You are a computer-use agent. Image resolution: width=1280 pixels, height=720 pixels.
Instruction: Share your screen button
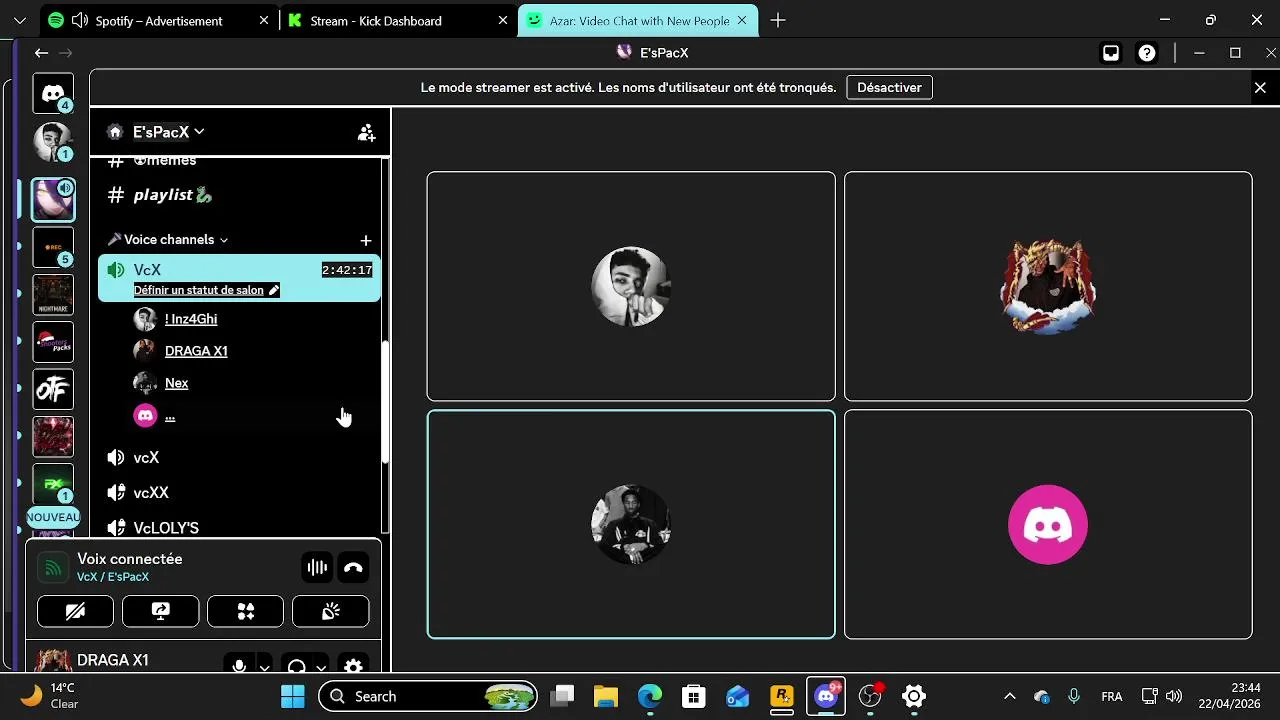[x=160, y=611]
